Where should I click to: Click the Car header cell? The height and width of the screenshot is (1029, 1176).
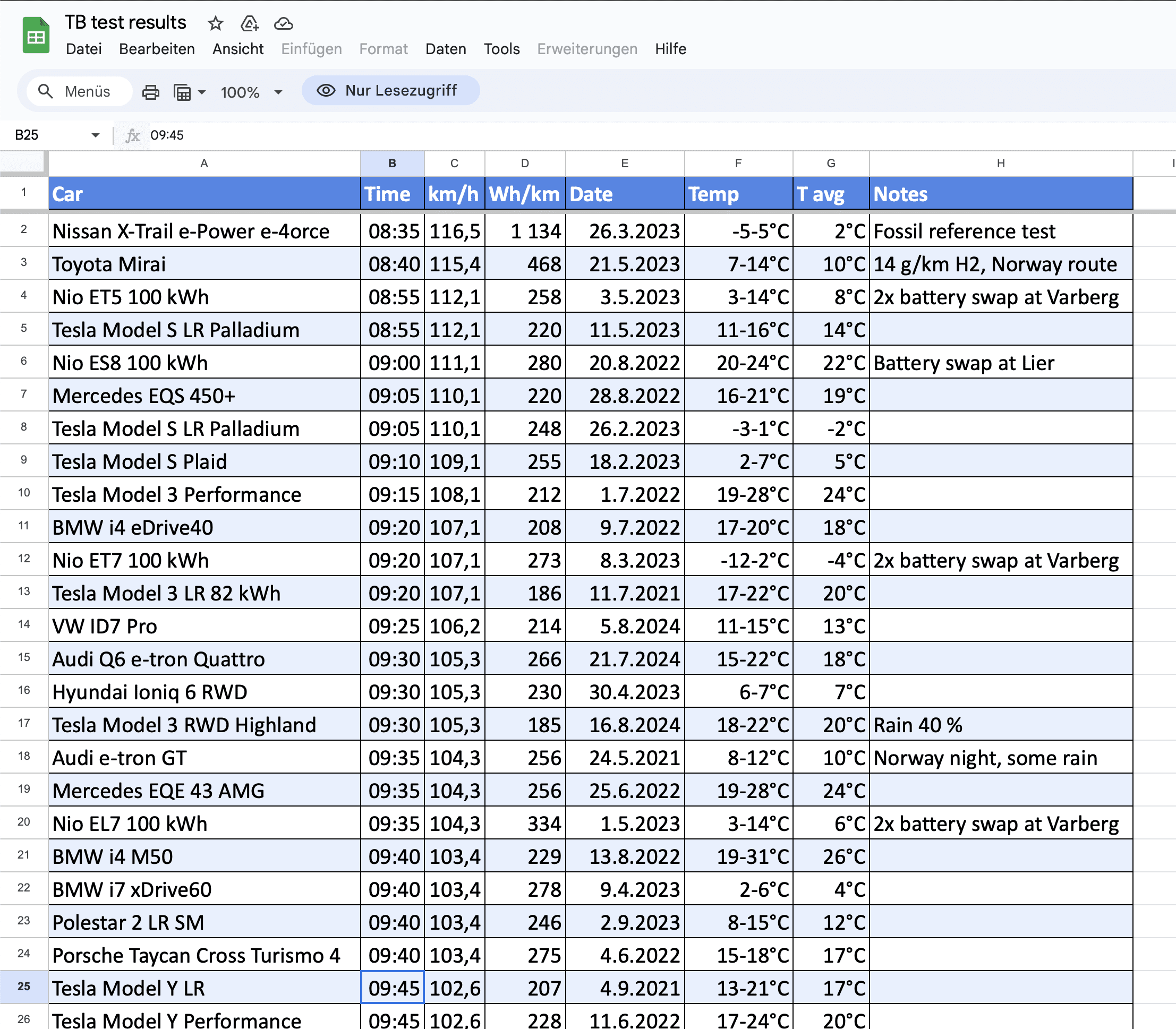(204, 193)
